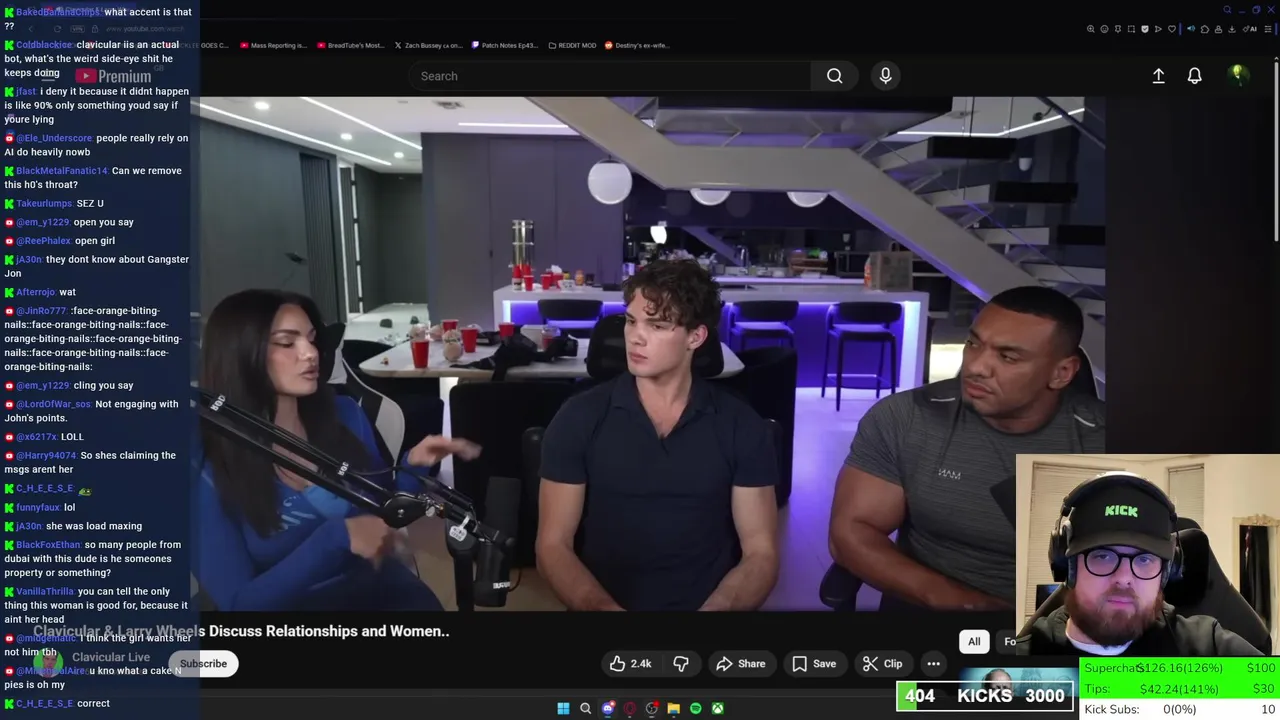Select the All filter chip

[x=974, y=641]
